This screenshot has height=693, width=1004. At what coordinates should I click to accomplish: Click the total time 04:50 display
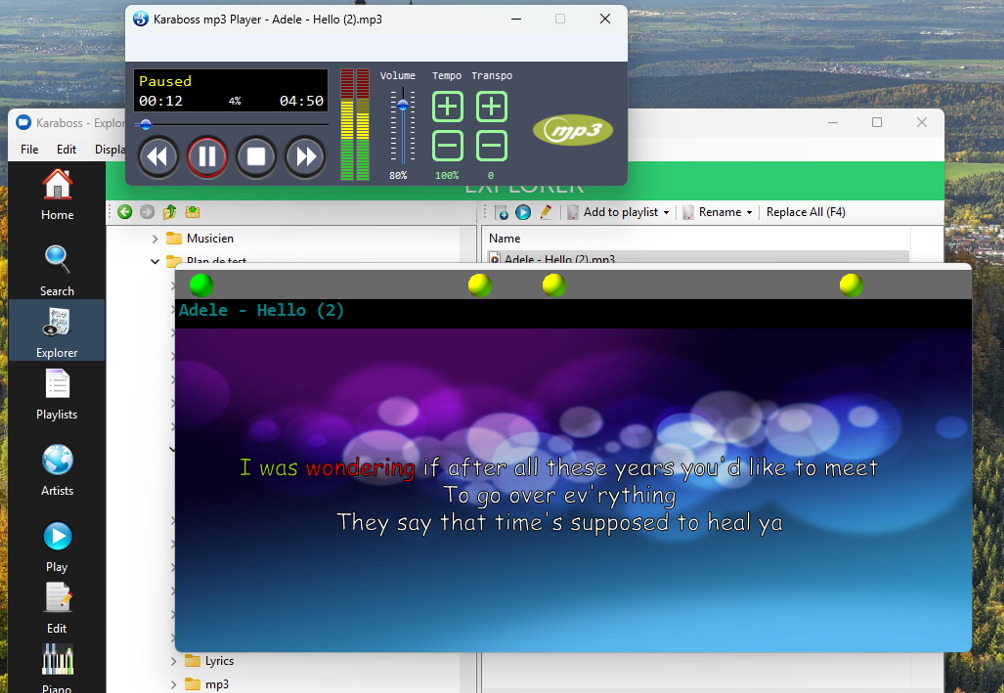pyautogui.click(x=302, y=101)
